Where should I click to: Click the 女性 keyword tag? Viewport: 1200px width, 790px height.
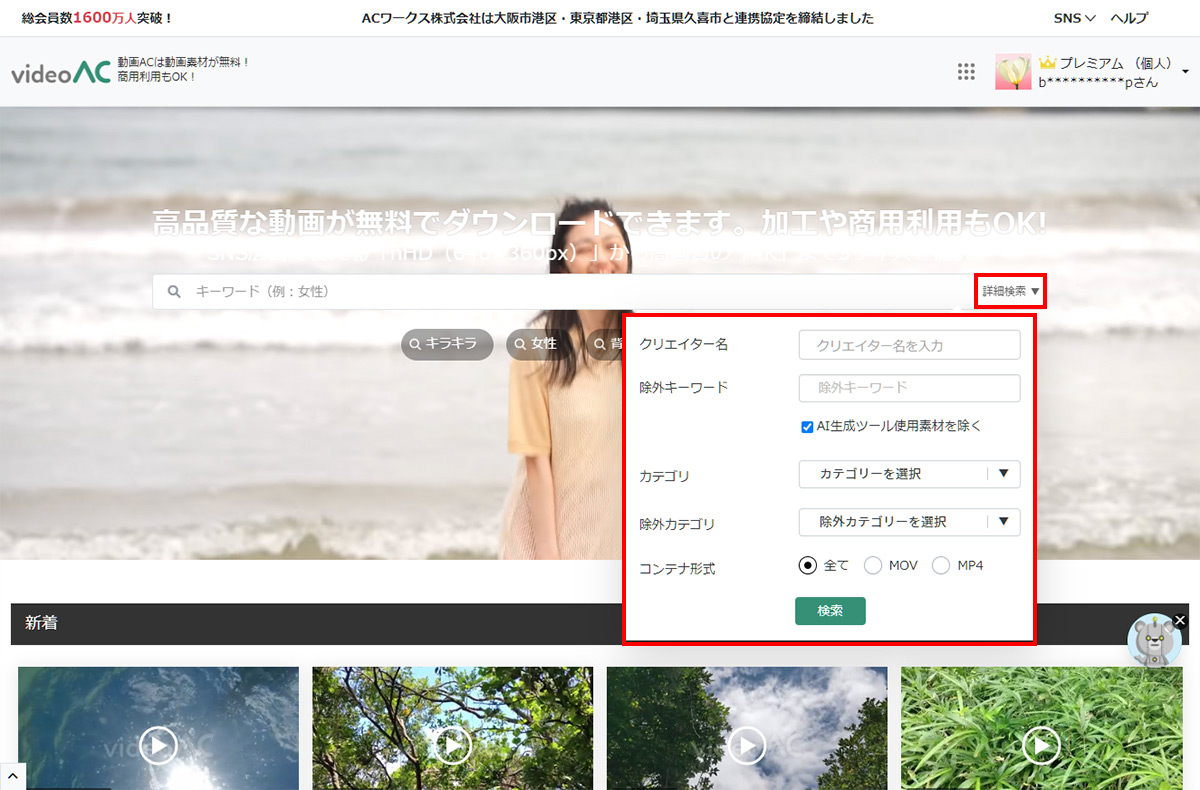(538, 344)
